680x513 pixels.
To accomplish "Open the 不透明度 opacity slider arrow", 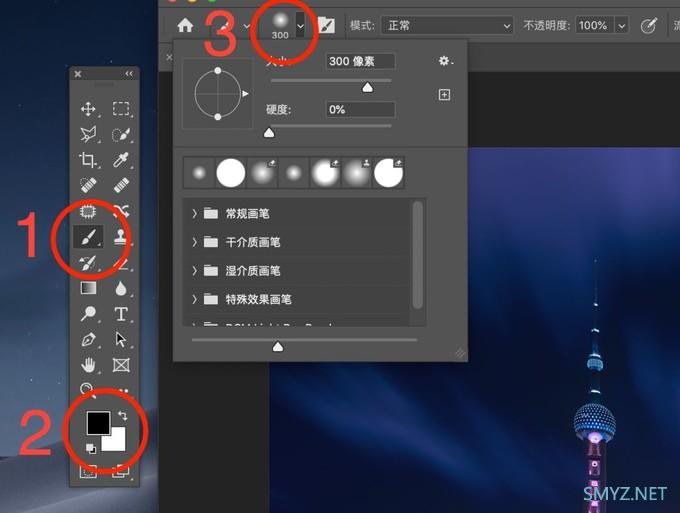I will (x=621, y=26).
